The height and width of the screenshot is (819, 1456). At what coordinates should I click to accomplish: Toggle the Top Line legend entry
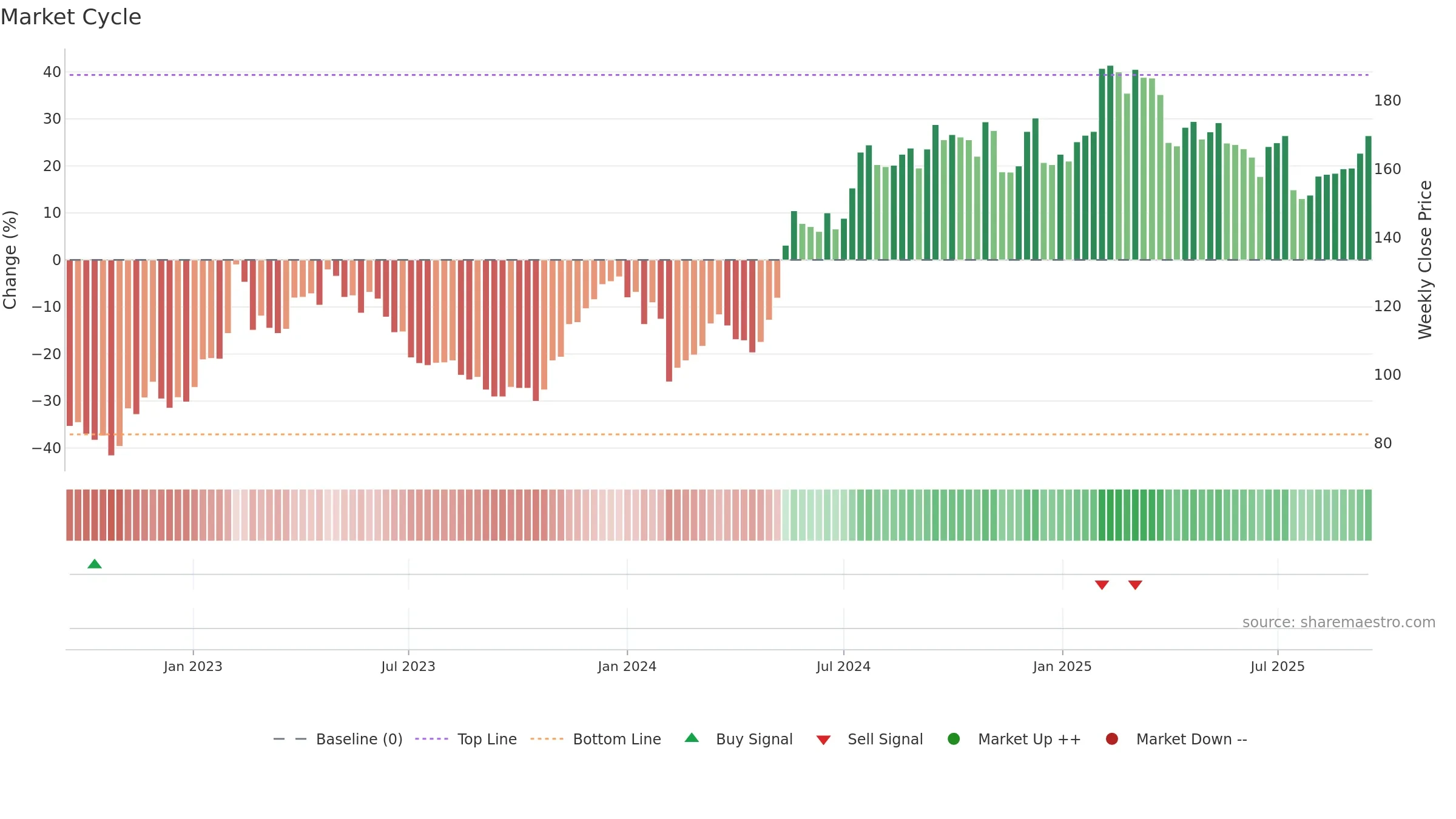(x=466, y=739)
